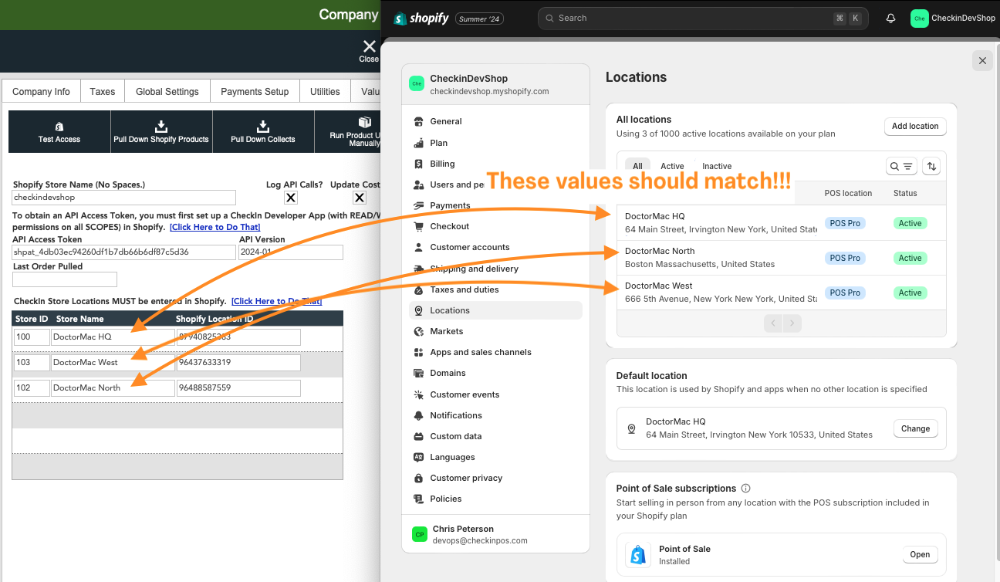1000x582 pixels.
Task: Go to next page of locations
Action: coord(793,323)
